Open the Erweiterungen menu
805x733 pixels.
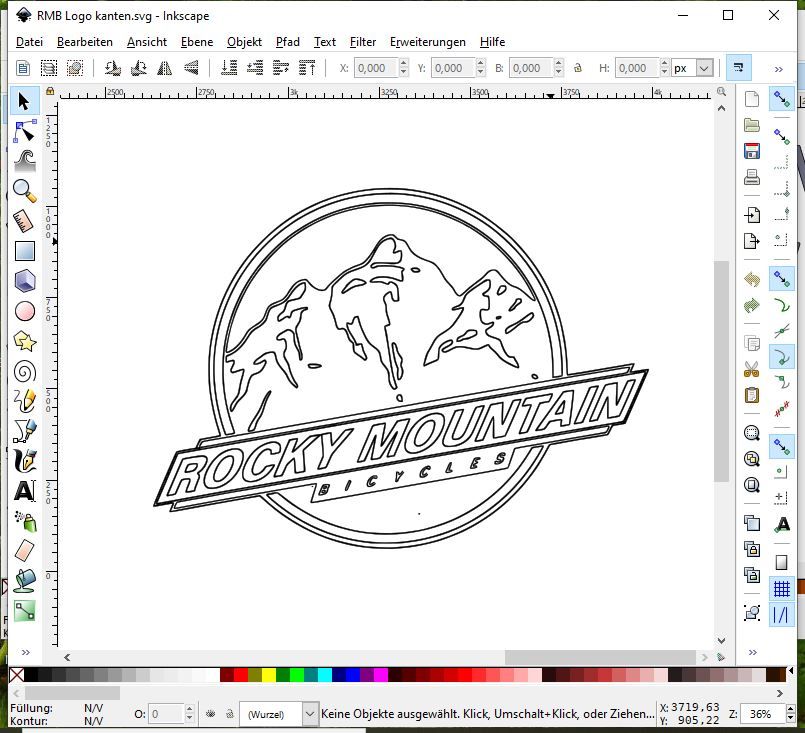[x=427, y=42]
